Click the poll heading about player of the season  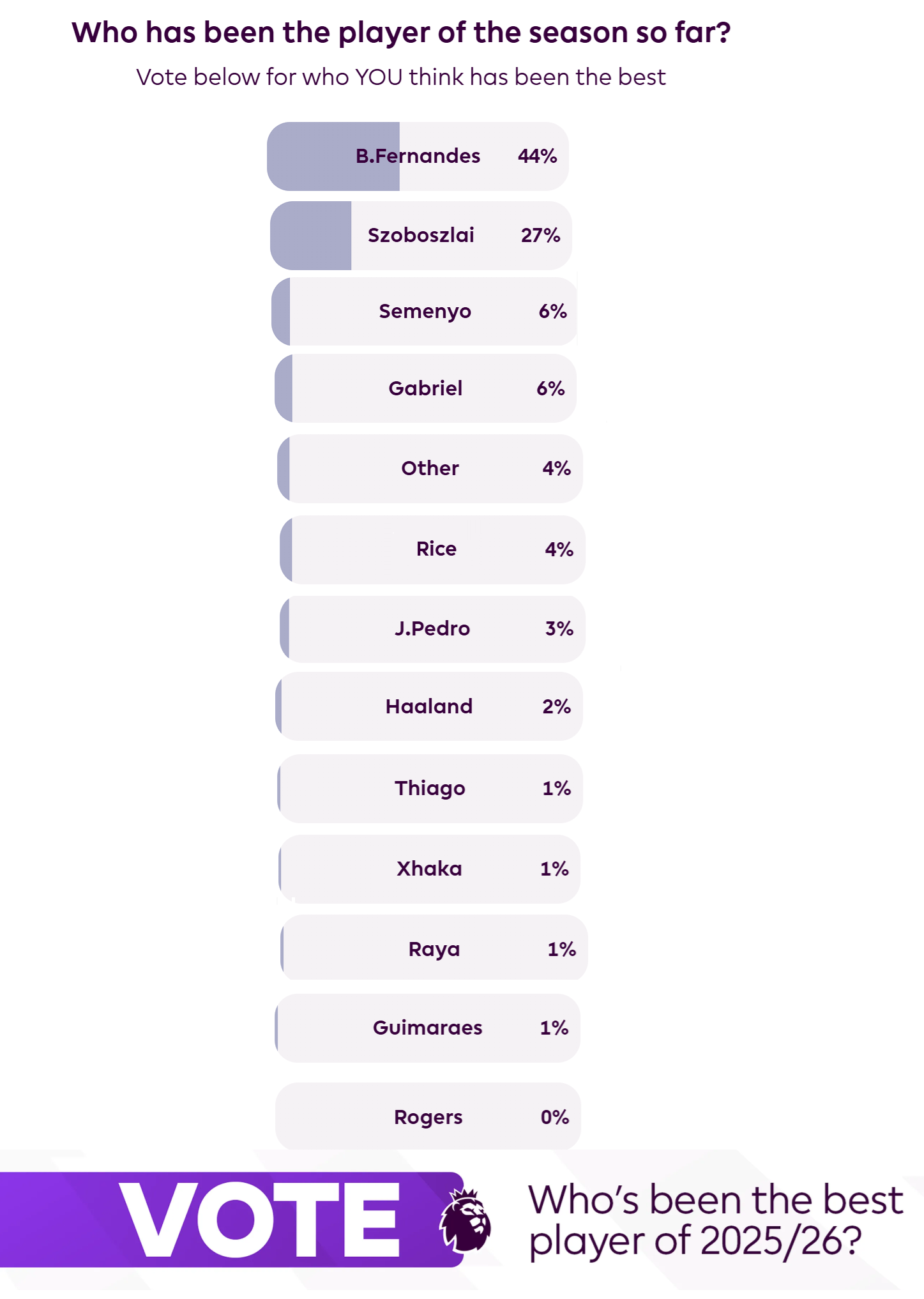tap(401, 33)
